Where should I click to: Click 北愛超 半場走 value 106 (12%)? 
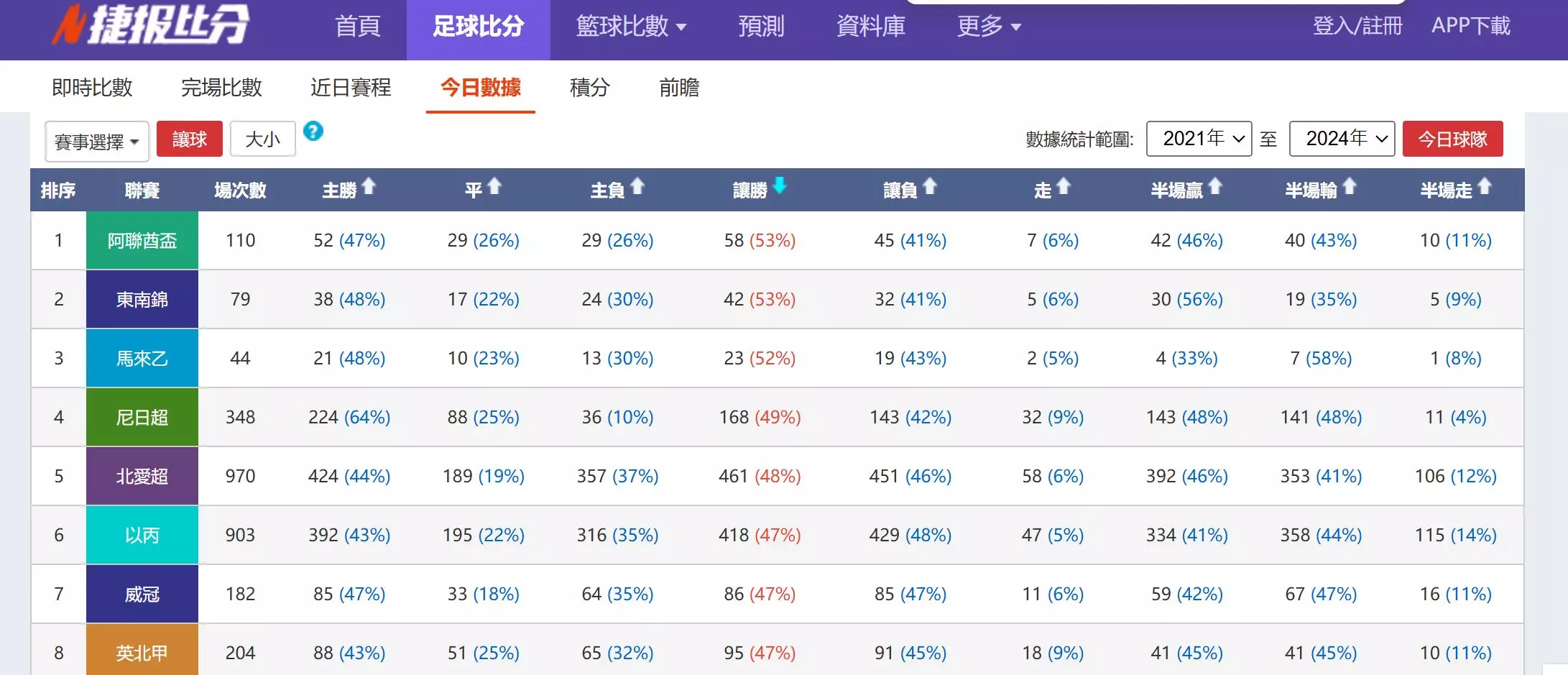[x=1456, y=476]
